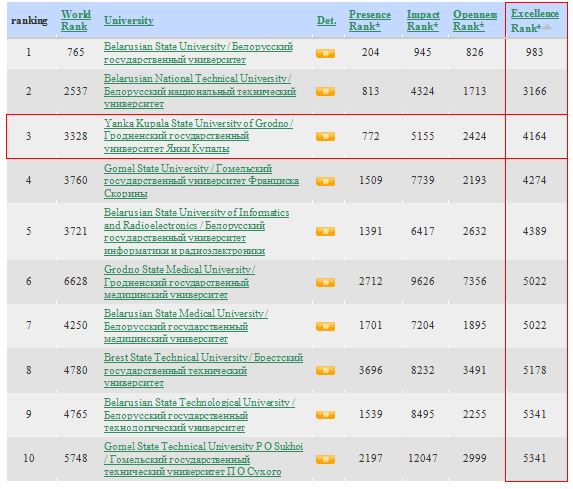Screen dimensions: 573x489
Task: Select world rank value 4765
Action: [76, 414]
